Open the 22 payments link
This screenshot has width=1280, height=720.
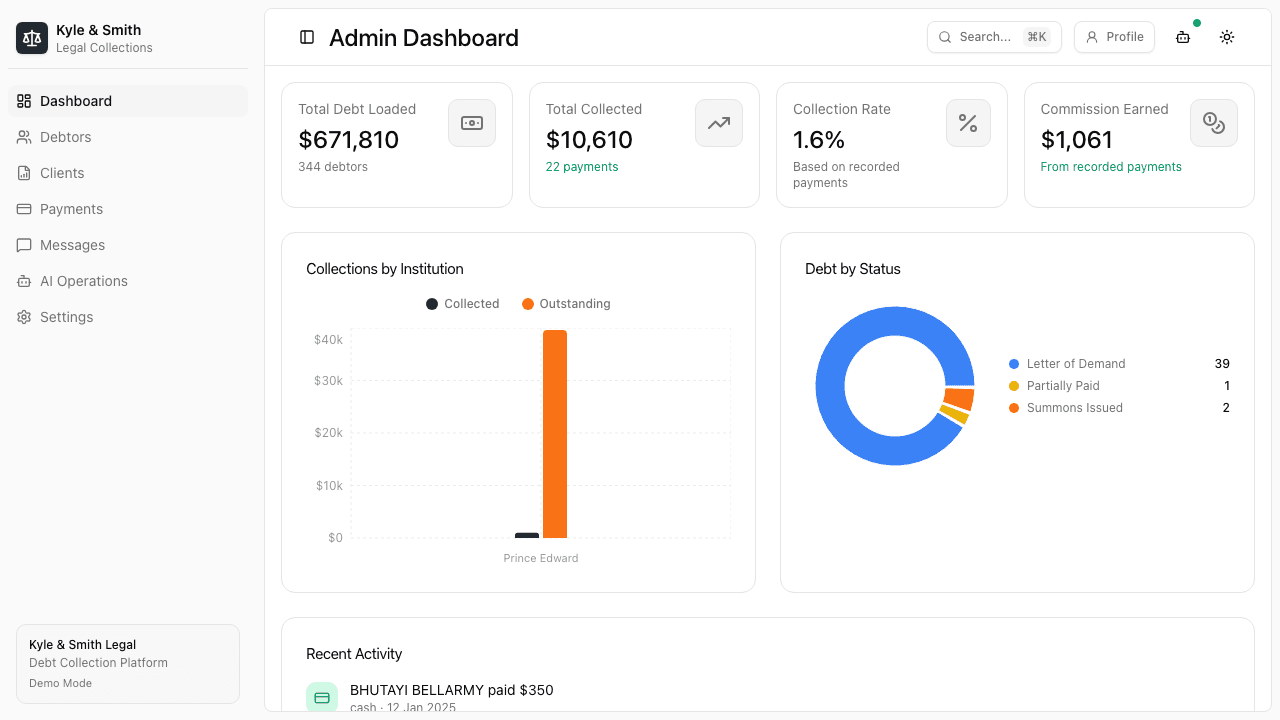coord(581,166)
